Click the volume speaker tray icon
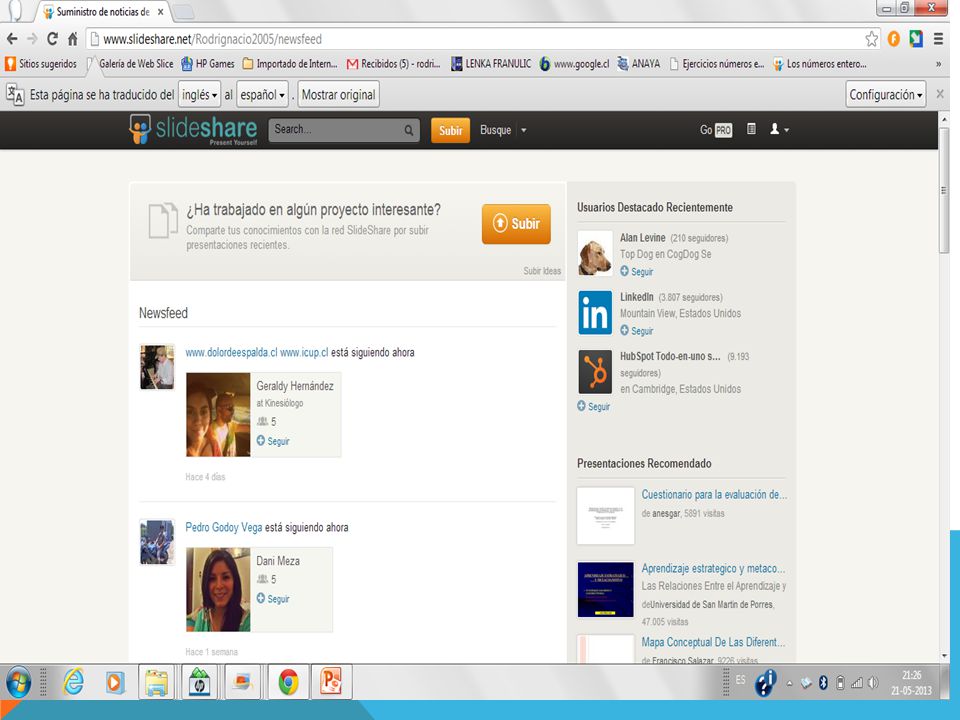This screenshot has height=720, width=960. 872,682
